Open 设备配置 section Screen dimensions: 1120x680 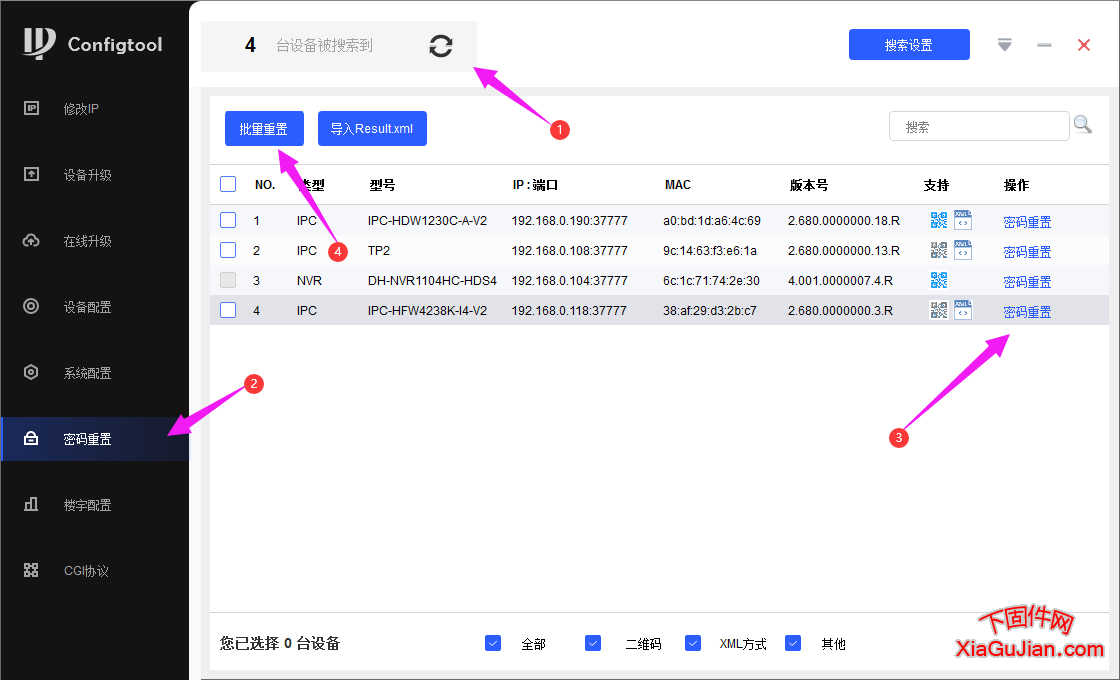pos(87,307)
